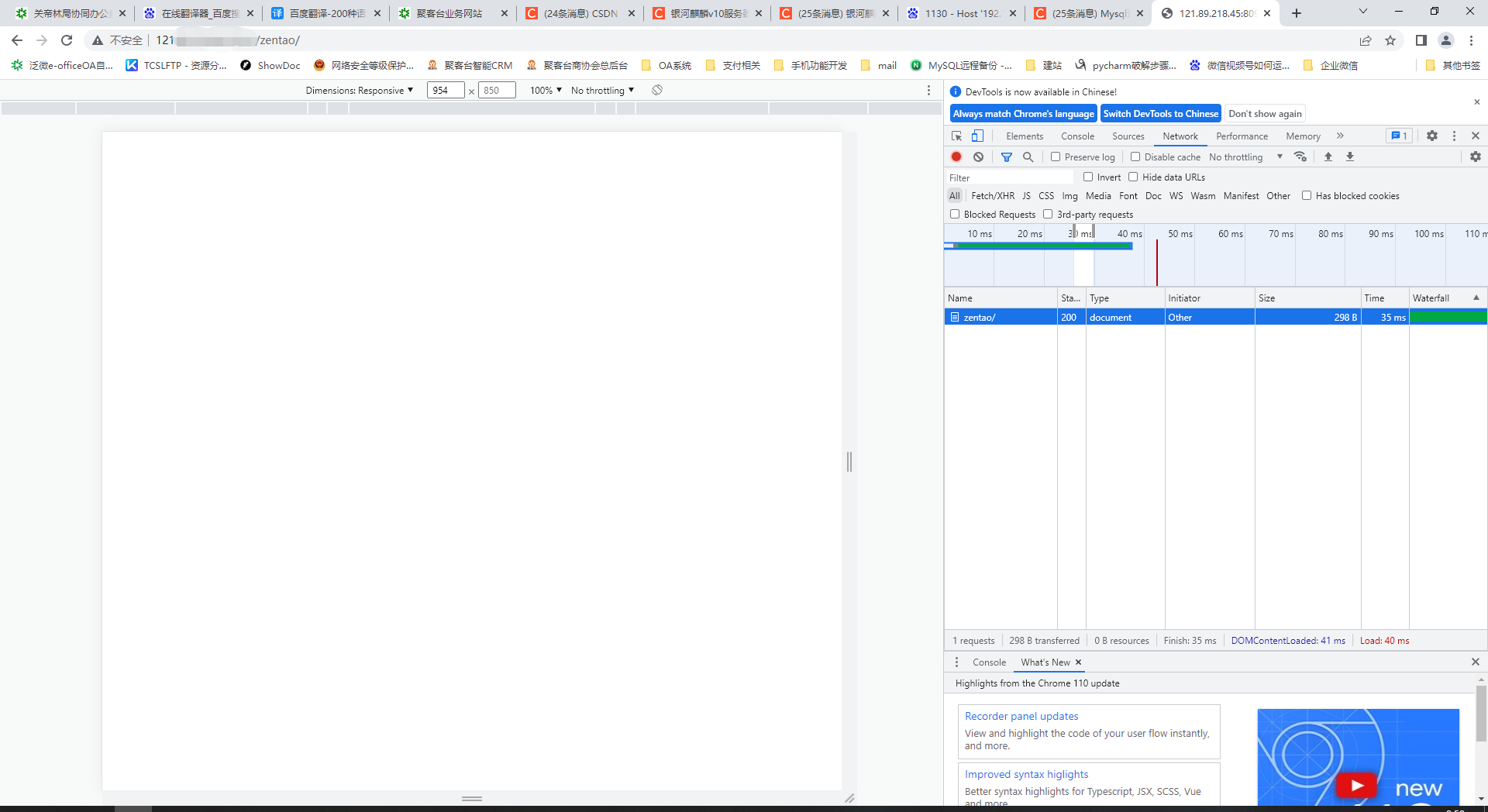This screenshot has height=812, width=1488.
Task: Open device toolbar more options menu
Action: coord(928,91)
